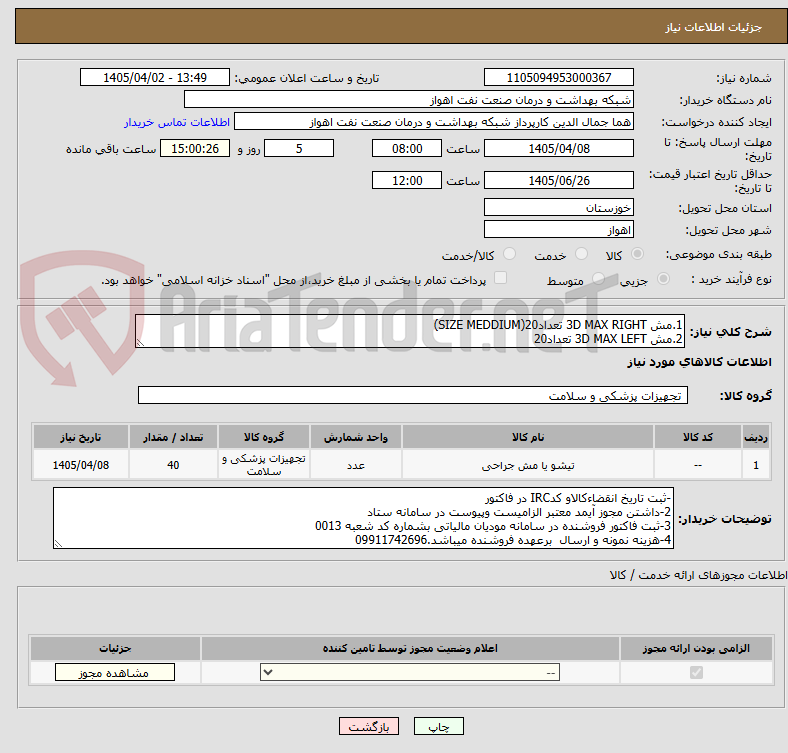This screenshot has width=788, height=753.
Task: Click the شماره نیاز number field
Action: (558, 77)
